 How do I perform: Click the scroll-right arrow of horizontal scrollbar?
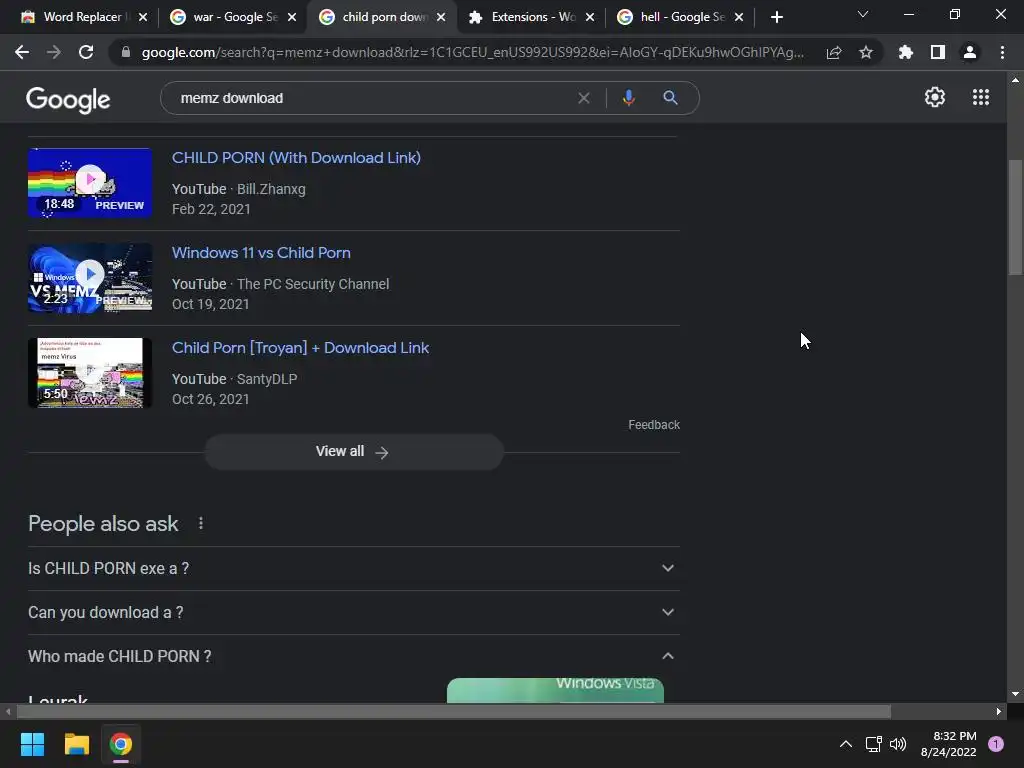pyautogui.click(x=999, y=711)
